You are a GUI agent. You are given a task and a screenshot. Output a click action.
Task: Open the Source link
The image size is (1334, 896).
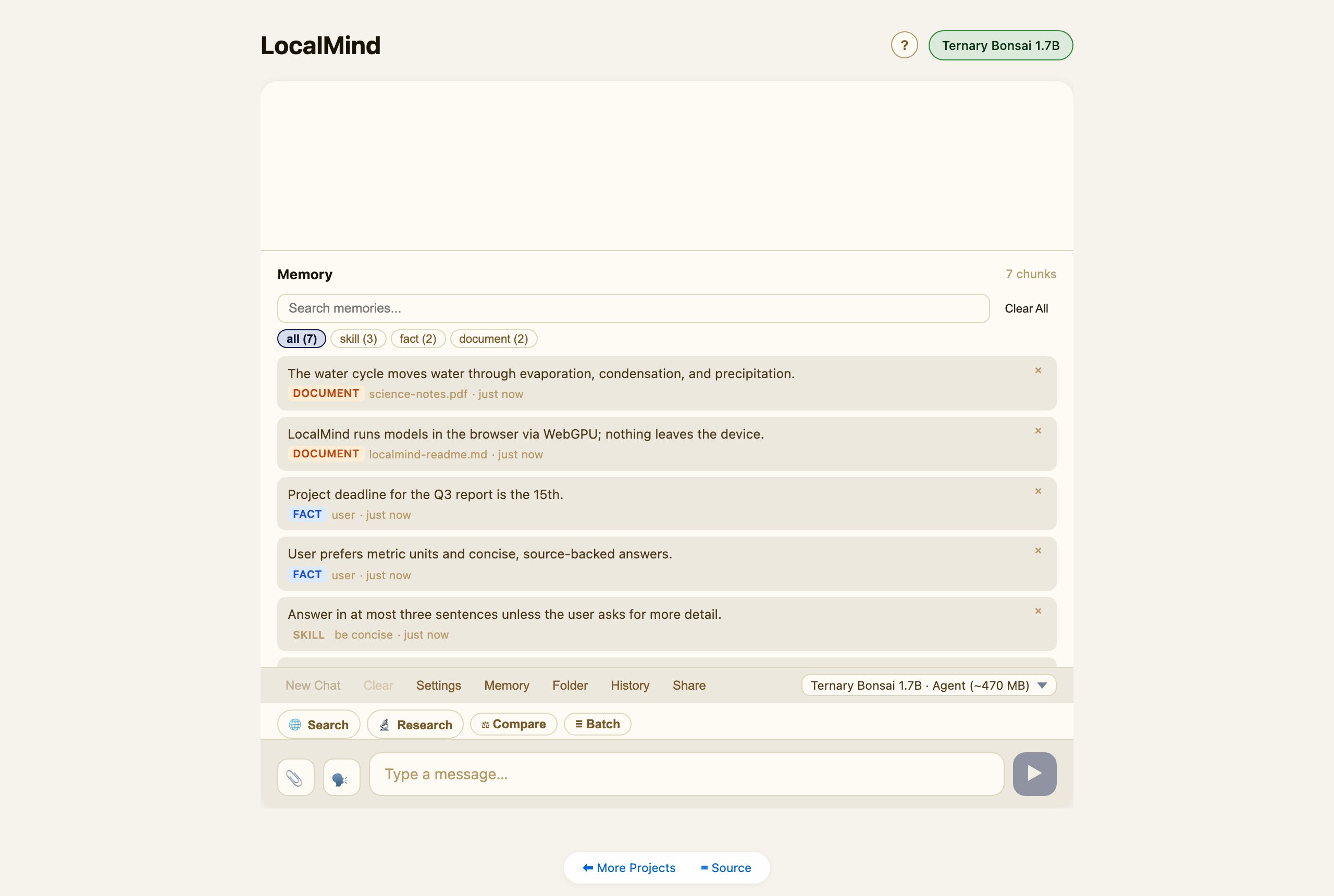click(726, 867)
